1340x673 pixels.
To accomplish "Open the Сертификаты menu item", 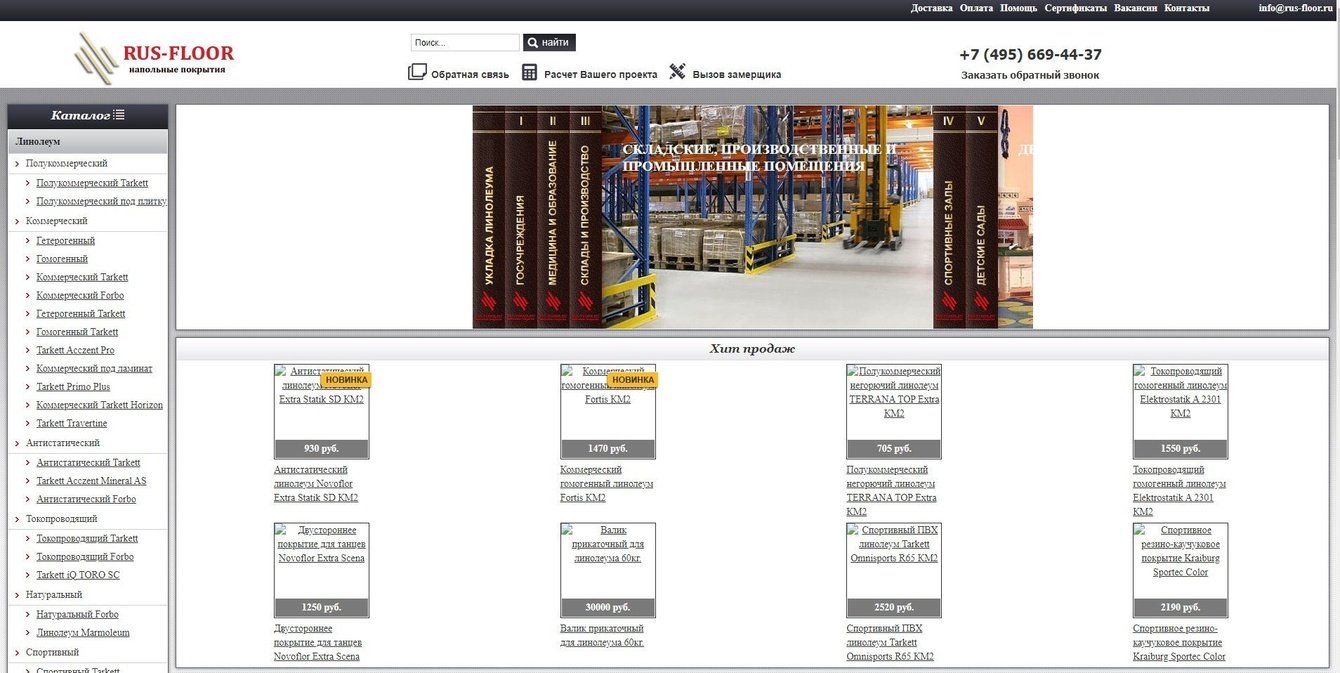I will (1075, 8).
